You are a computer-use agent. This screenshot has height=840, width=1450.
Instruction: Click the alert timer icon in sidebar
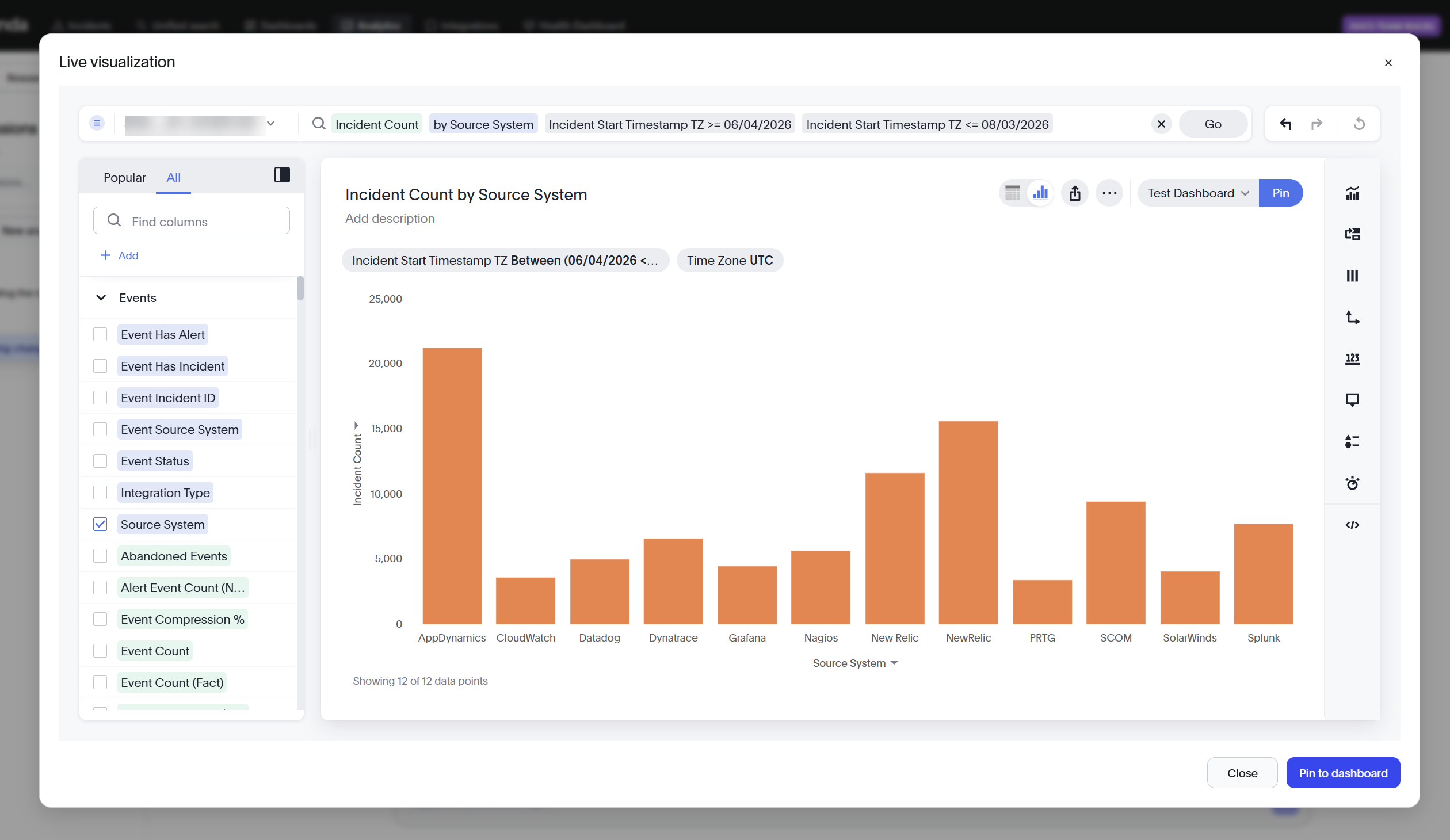[1352, 483]
